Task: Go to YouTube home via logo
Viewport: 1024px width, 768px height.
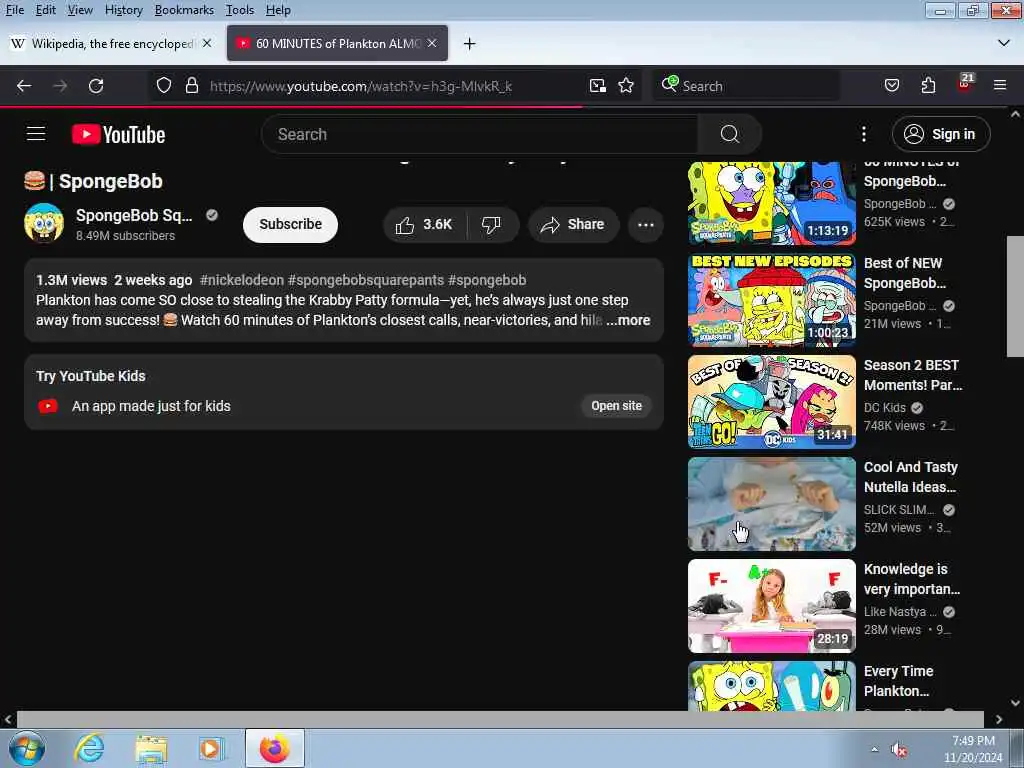Action: click(118, 135)
